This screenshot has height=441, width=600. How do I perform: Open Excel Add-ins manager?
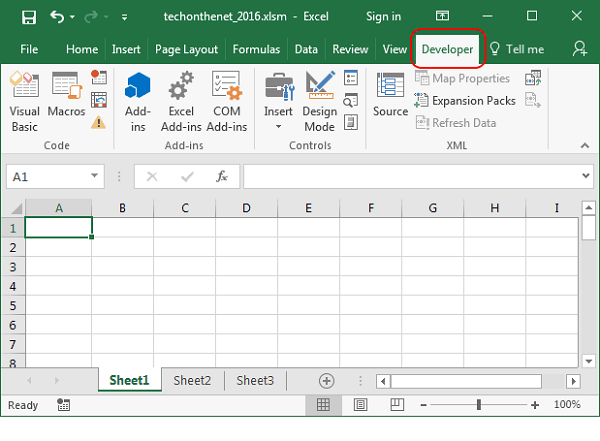[181, 103]
